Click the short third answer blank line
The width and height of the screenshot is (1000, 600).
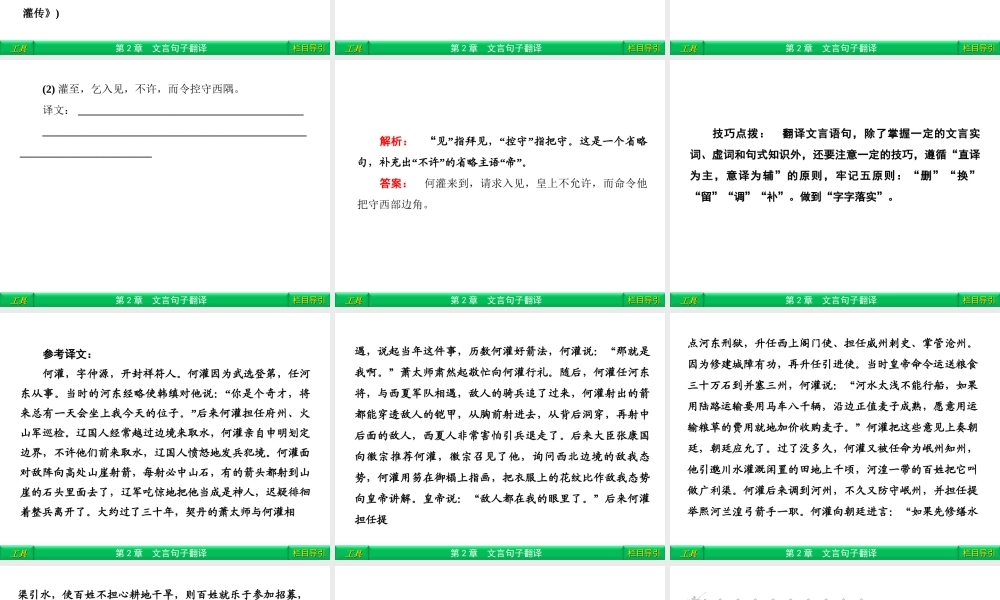pyautogui.click(x=86, y=156)
